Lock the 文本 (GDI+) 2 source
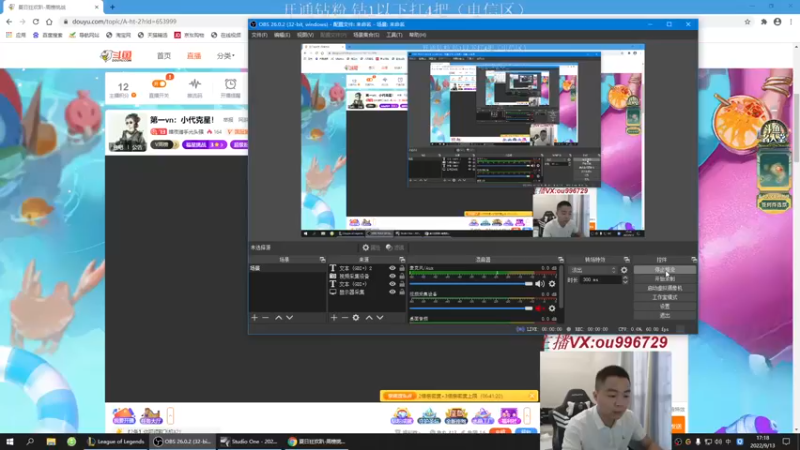Viewport: 800px width, 450px height. pos(402,268)
